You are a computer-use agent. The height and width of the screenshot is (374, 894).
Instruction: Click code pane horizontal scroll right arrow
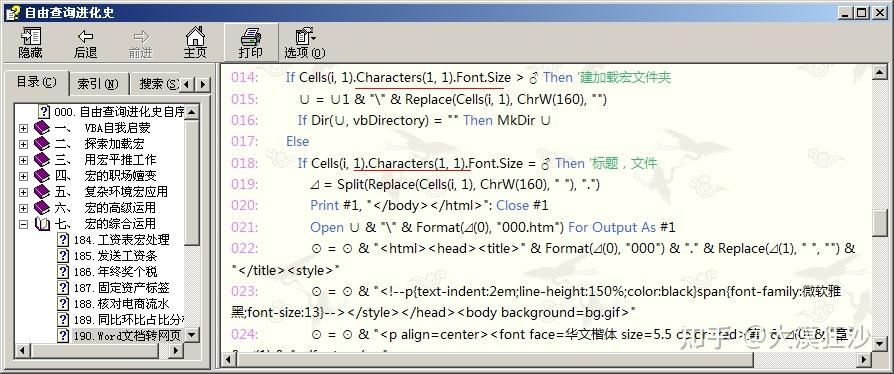coord(865,360)
